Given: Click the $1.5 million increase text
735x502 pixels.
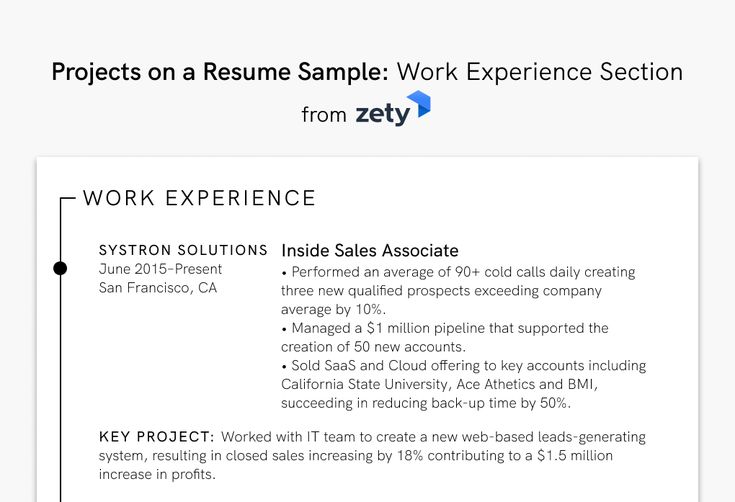Looking at the screenshot, I should 575,456.
